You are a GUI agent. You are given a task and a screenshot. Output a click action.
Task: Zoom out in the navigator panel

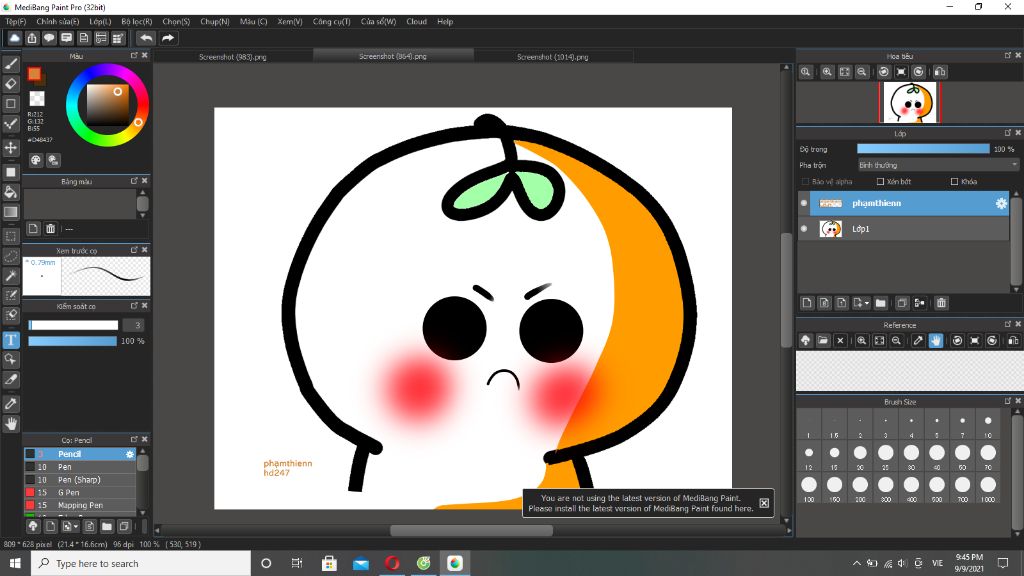coord(862,72)
